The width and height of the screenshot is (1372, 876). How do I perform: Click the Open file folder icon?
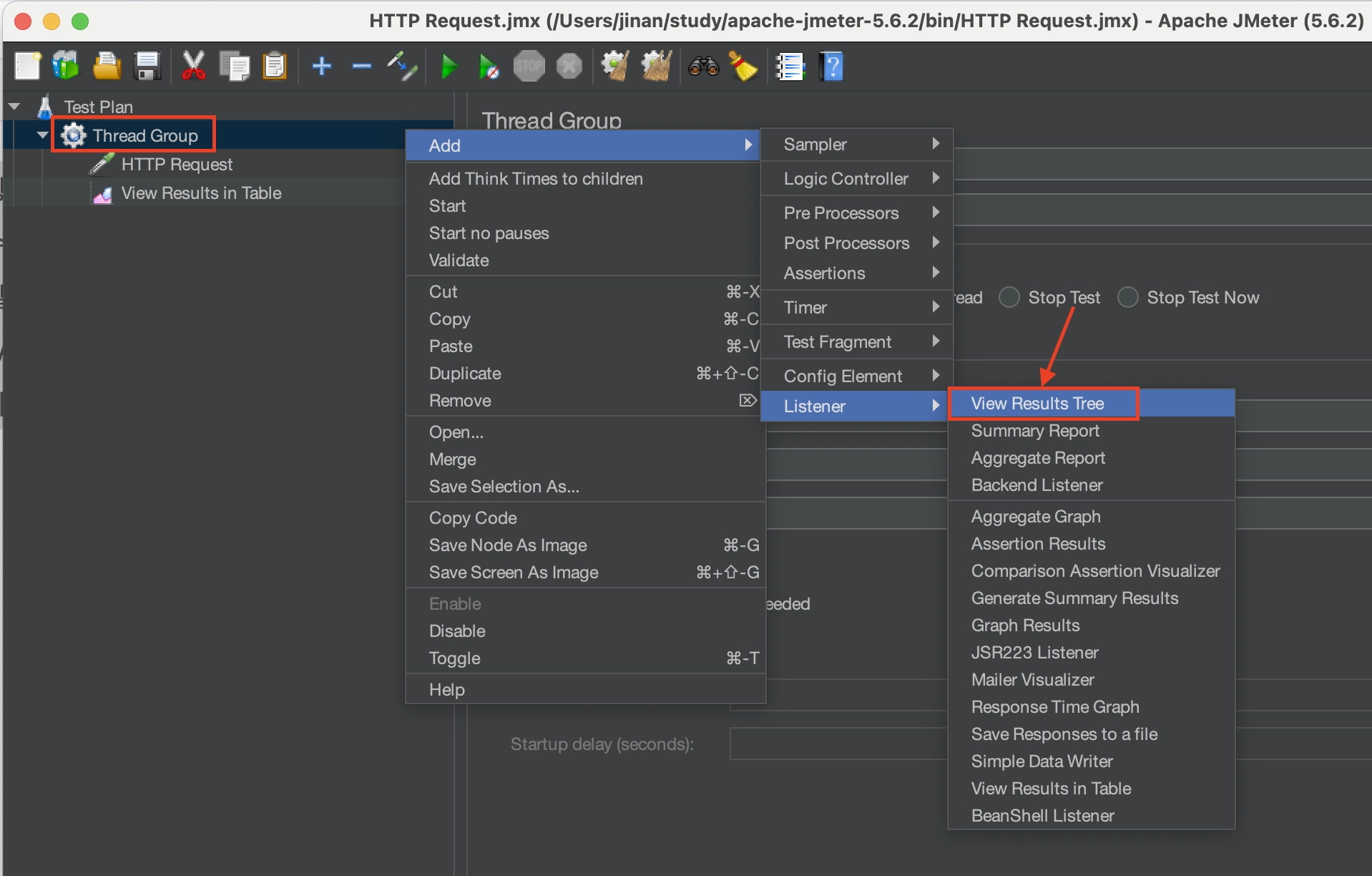click(x=107, y=67)
